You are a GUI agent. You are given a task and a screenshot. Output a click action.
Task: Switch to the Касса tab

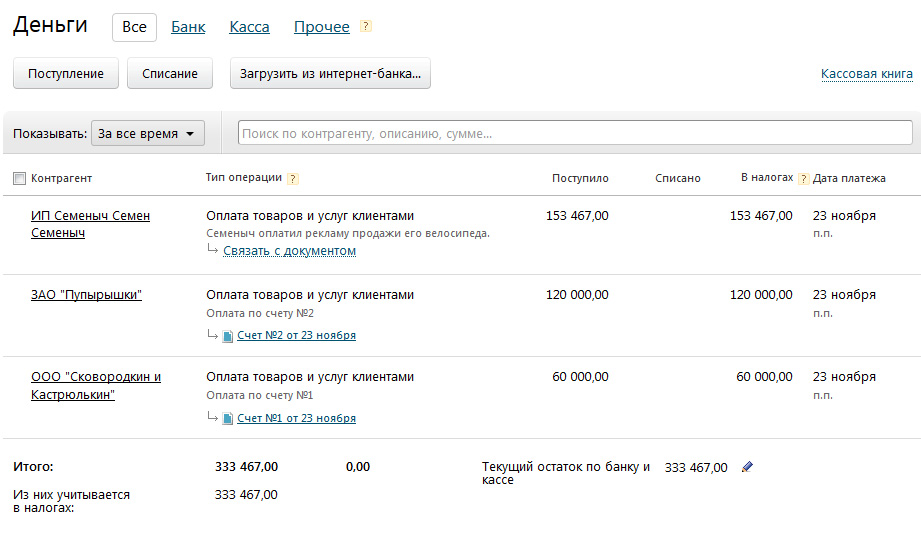[249, 27]
